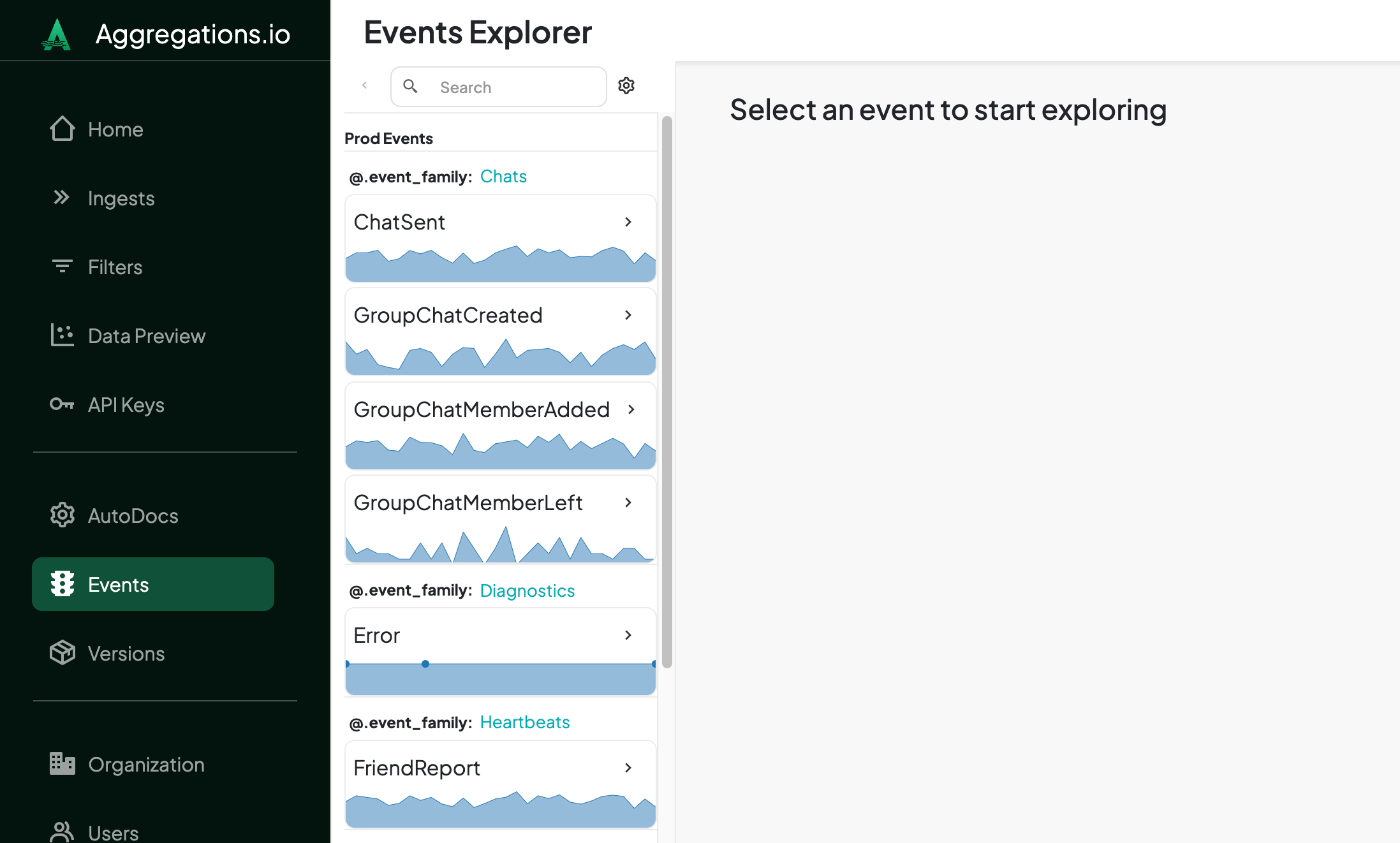Click the Ingests double-chevron icon
This screenshot has width=1400, height=843.
tap(61, 198)
